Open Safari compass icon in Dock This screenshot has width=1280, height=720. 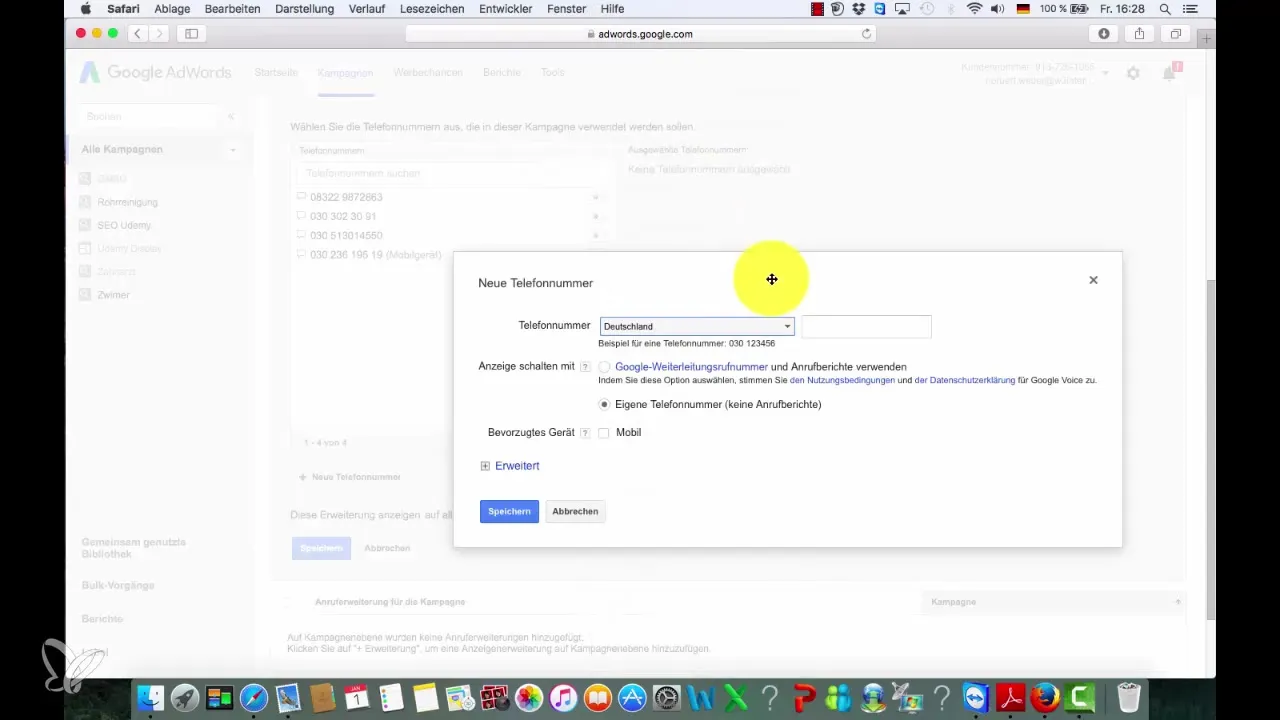pyautogui.click(x=254, y=697)
